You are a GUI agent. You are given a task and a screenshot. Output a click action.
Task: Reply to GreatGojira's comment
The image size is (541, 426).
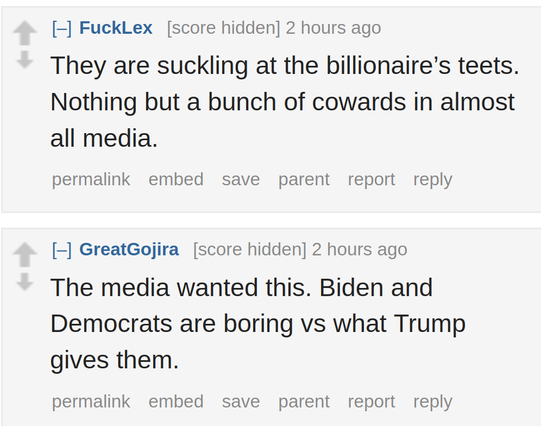[433, 402]
